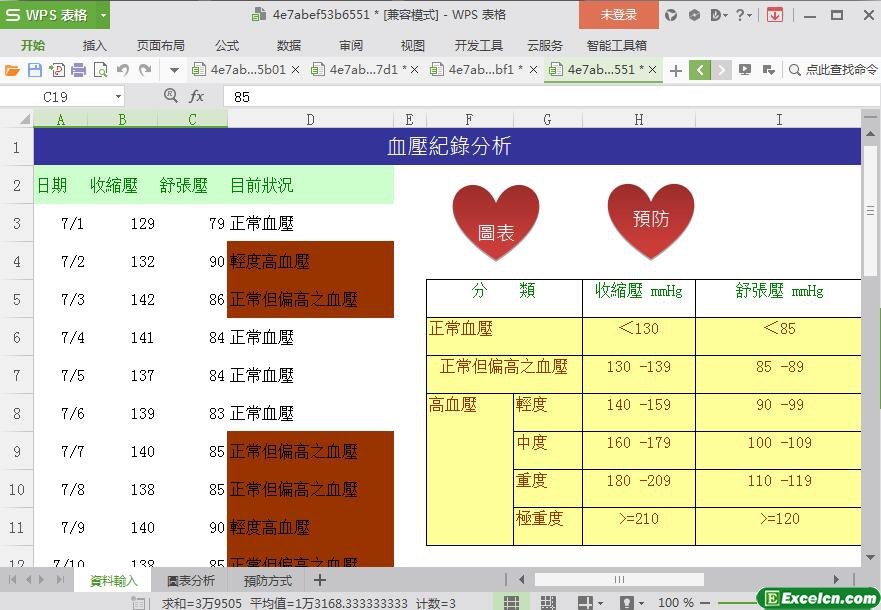Add a new sheet with the plus button
This screenshot has height=610, width=881.
320,580
